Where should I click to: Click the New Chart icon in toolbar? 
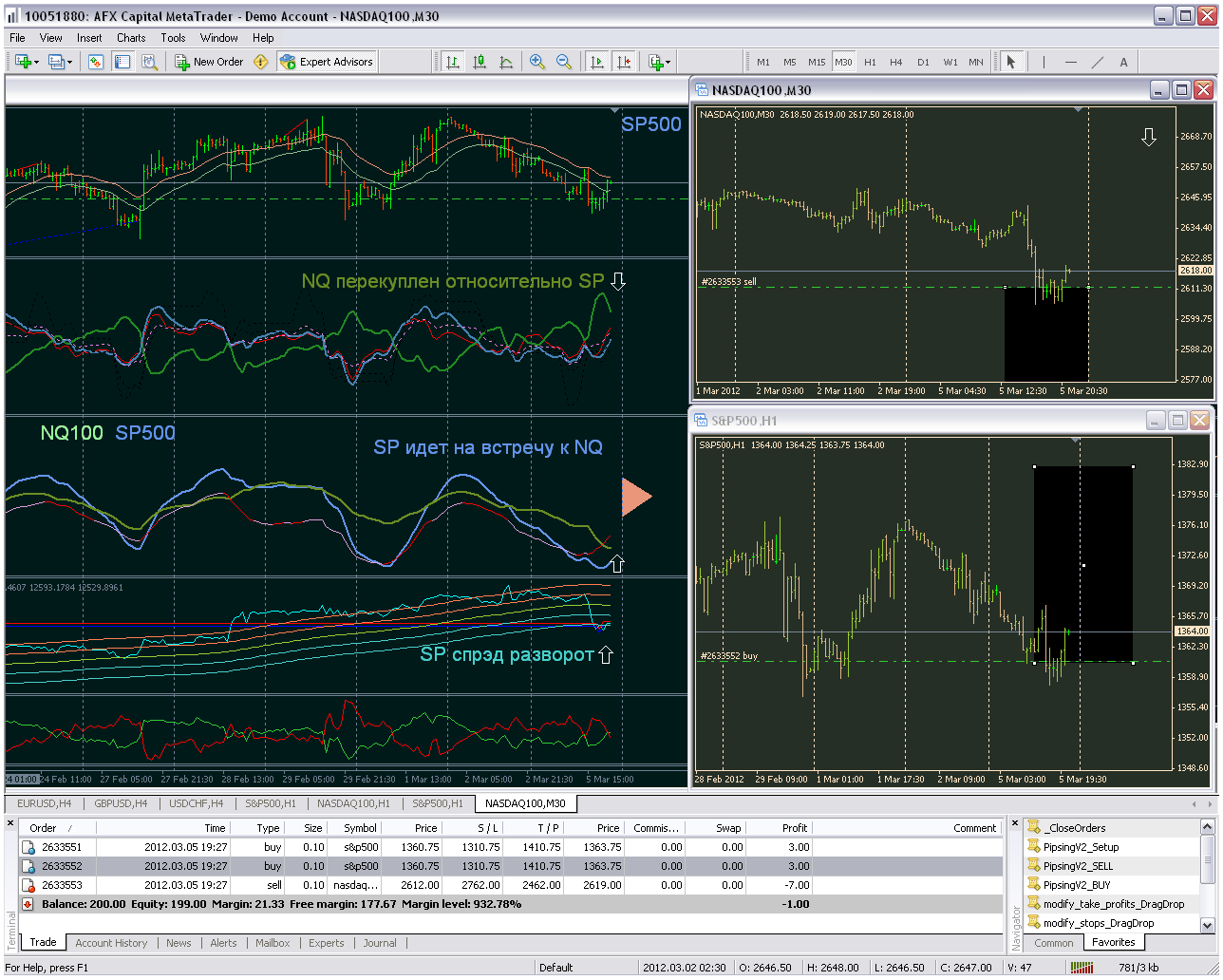tap(23, 62)
